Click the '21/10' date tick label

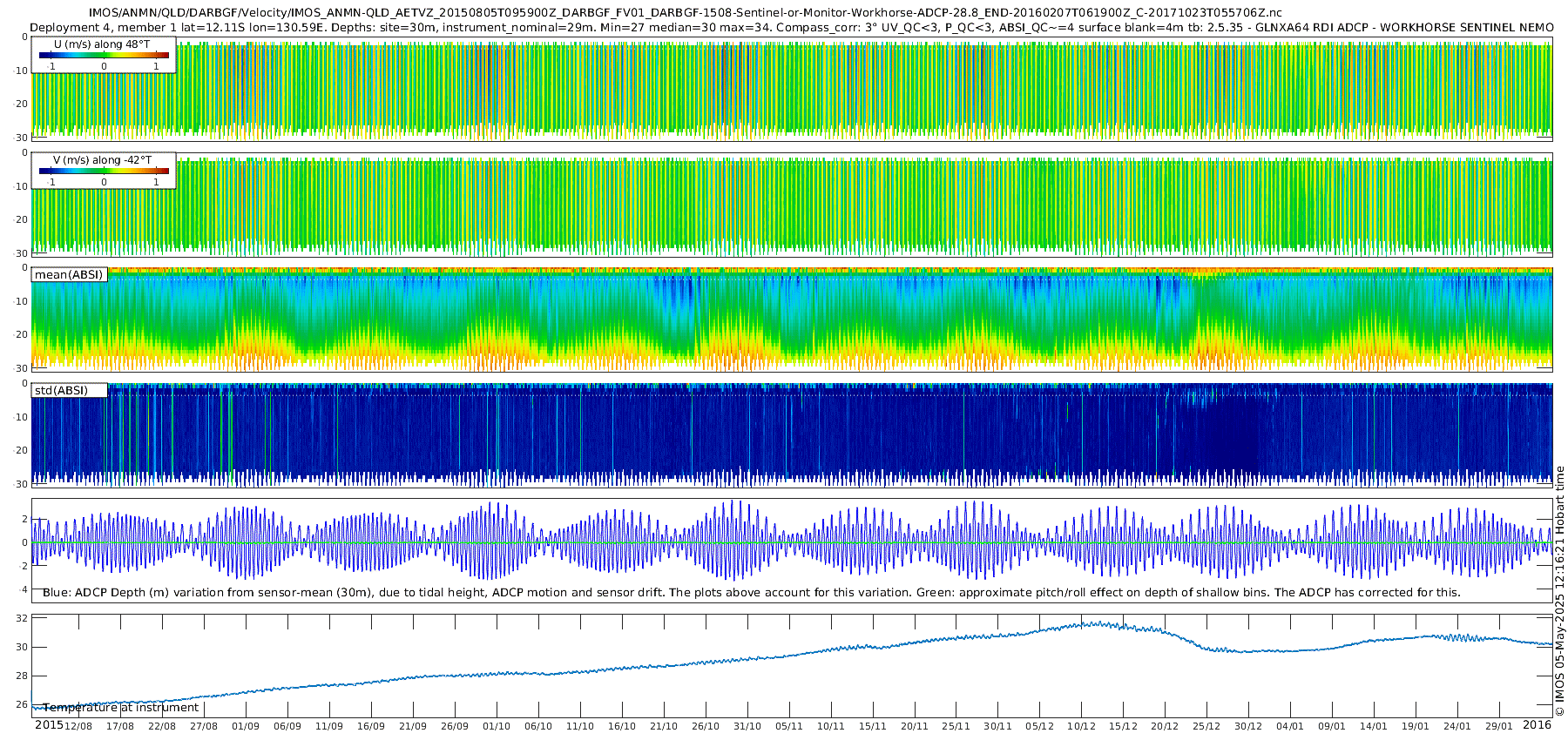664,726
